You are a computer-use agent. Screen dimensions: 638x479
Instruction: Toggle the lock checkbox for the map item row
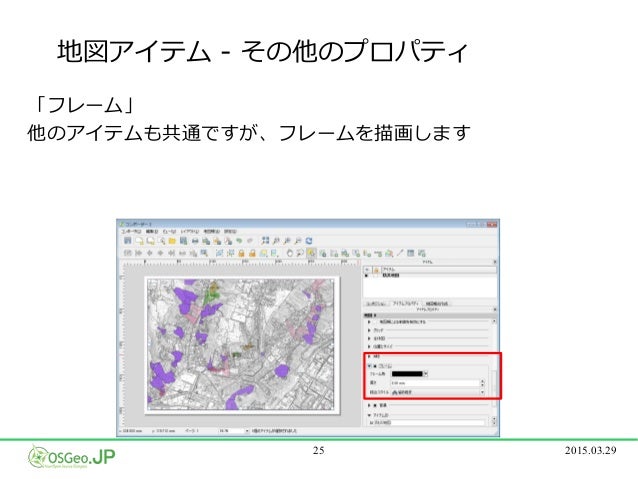pos(376,276)
